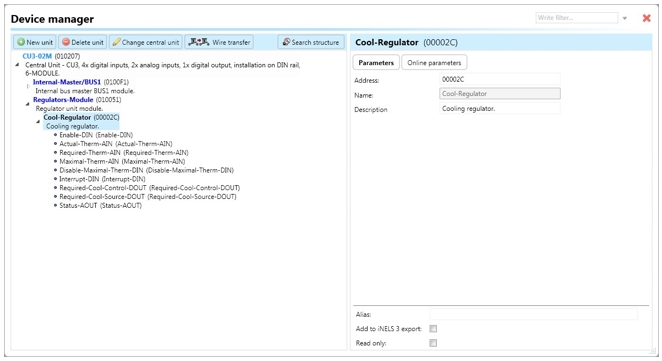Screen dimensions: 662x361
Task: Click the red Delete unit icon
Action: (x=66, y=42)
